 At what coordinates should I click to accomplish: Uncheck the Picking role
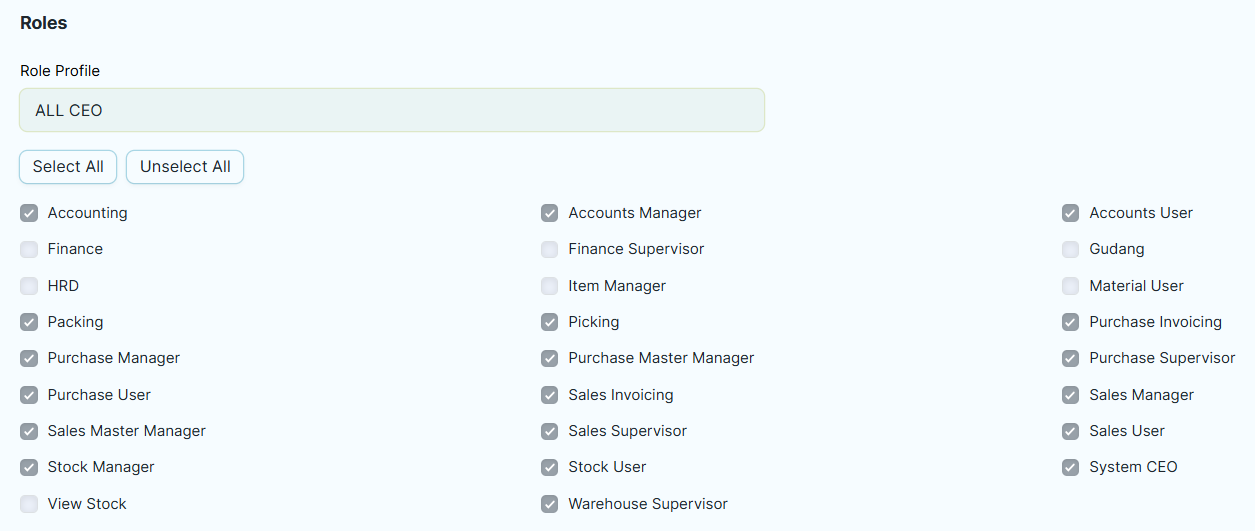(550, 322)
